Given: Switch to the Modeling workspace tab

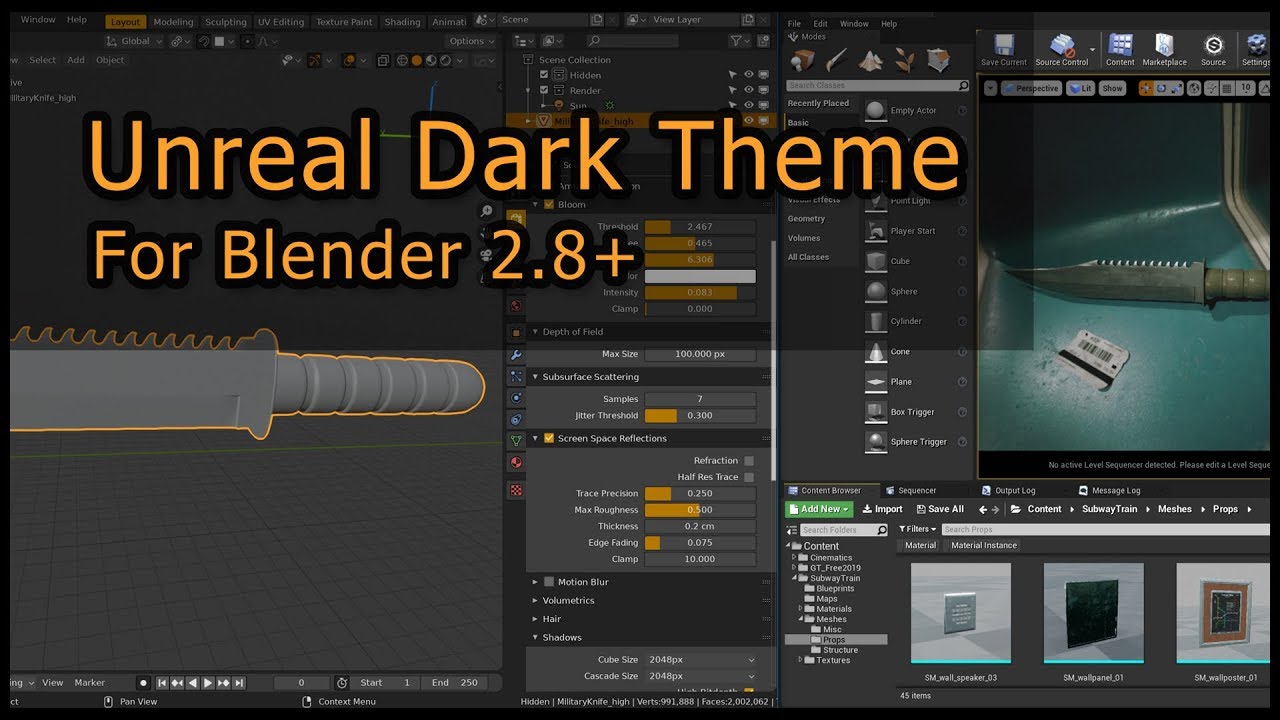Looking at the screenshot, I should (173, 22).
